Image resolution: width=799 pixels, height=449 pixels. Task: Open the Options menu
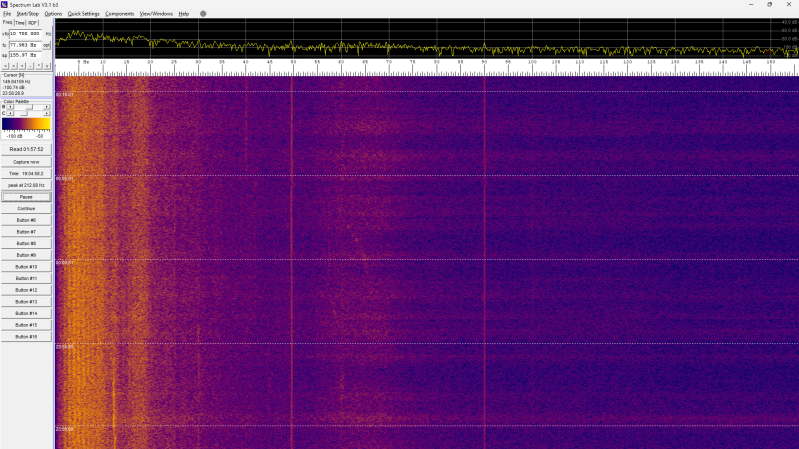53,14
